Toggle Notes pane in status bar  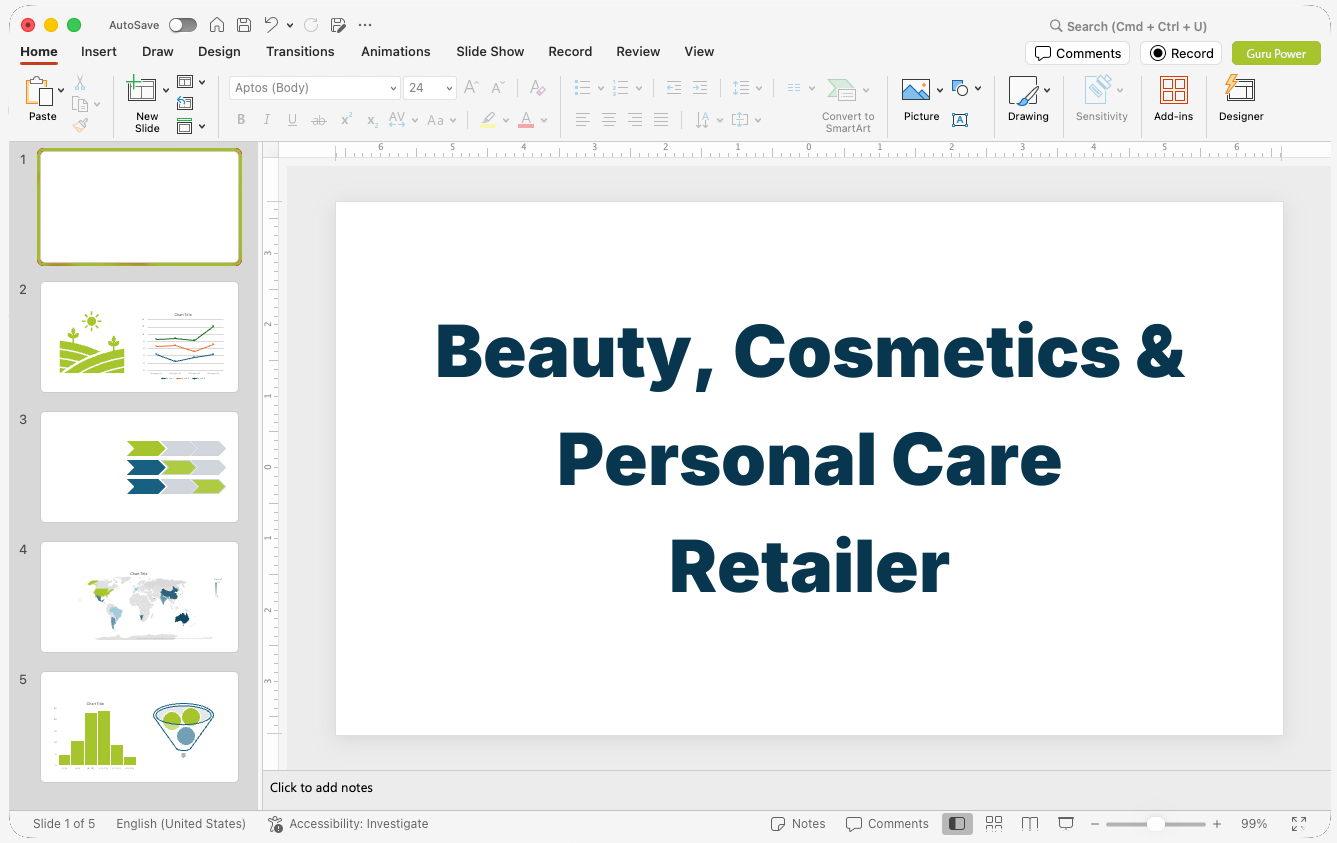coord(798,824)
